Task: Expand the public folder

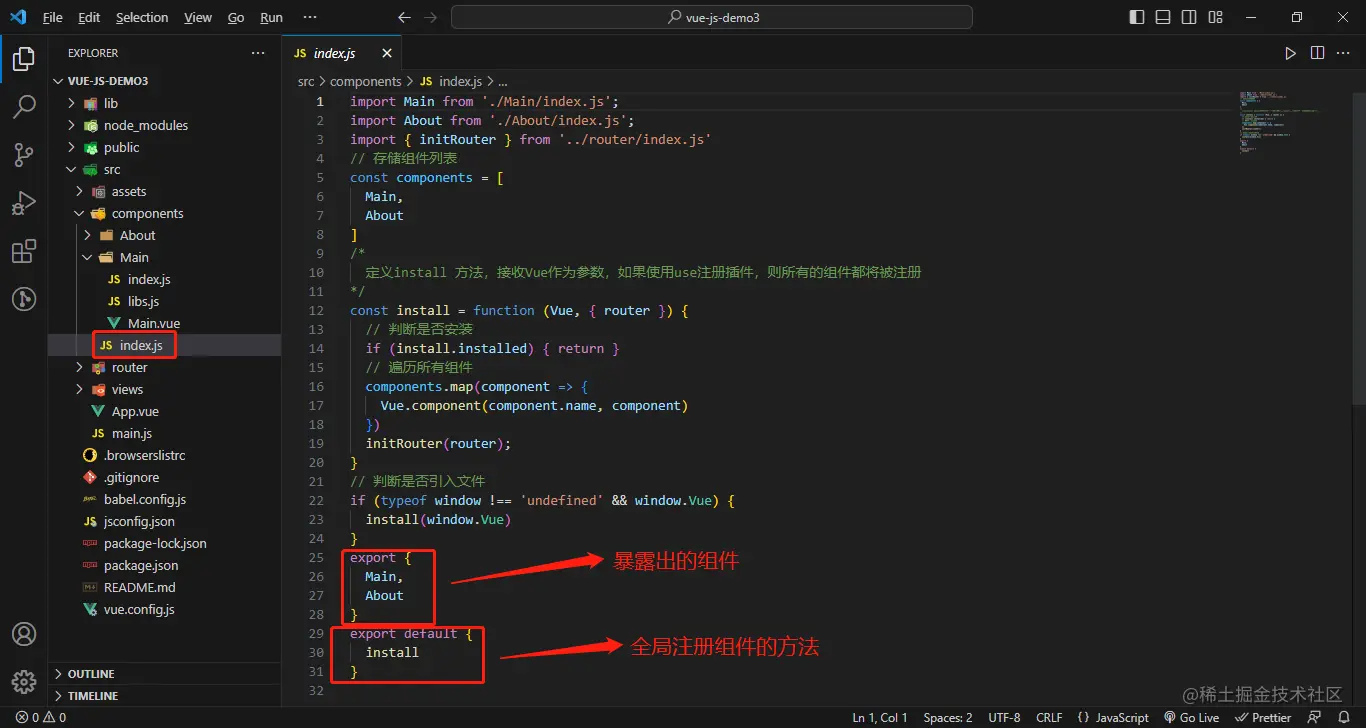Action: click(122, 147)
